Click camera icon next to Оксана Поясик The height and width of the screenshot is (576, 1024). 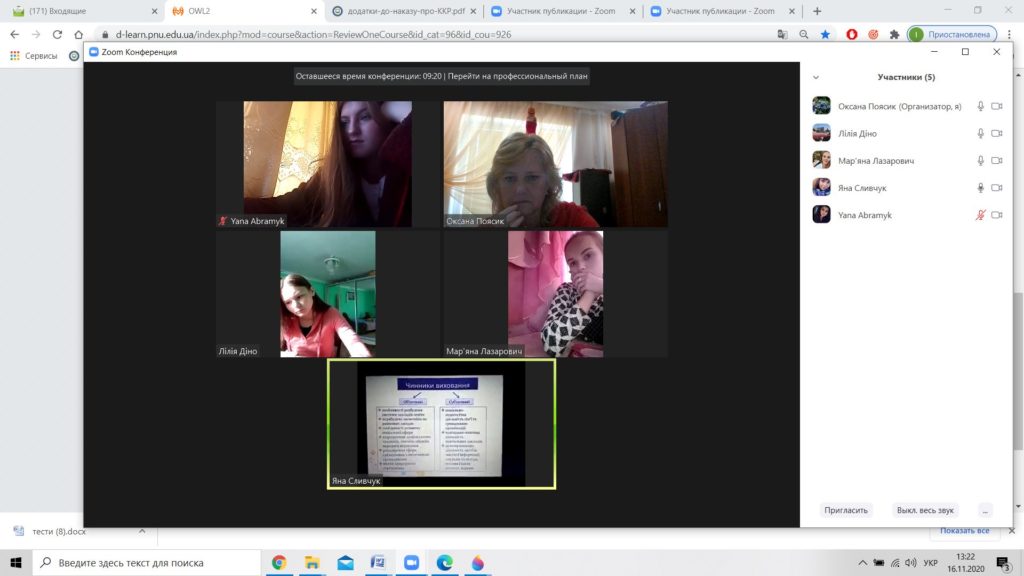pos(996,106)
